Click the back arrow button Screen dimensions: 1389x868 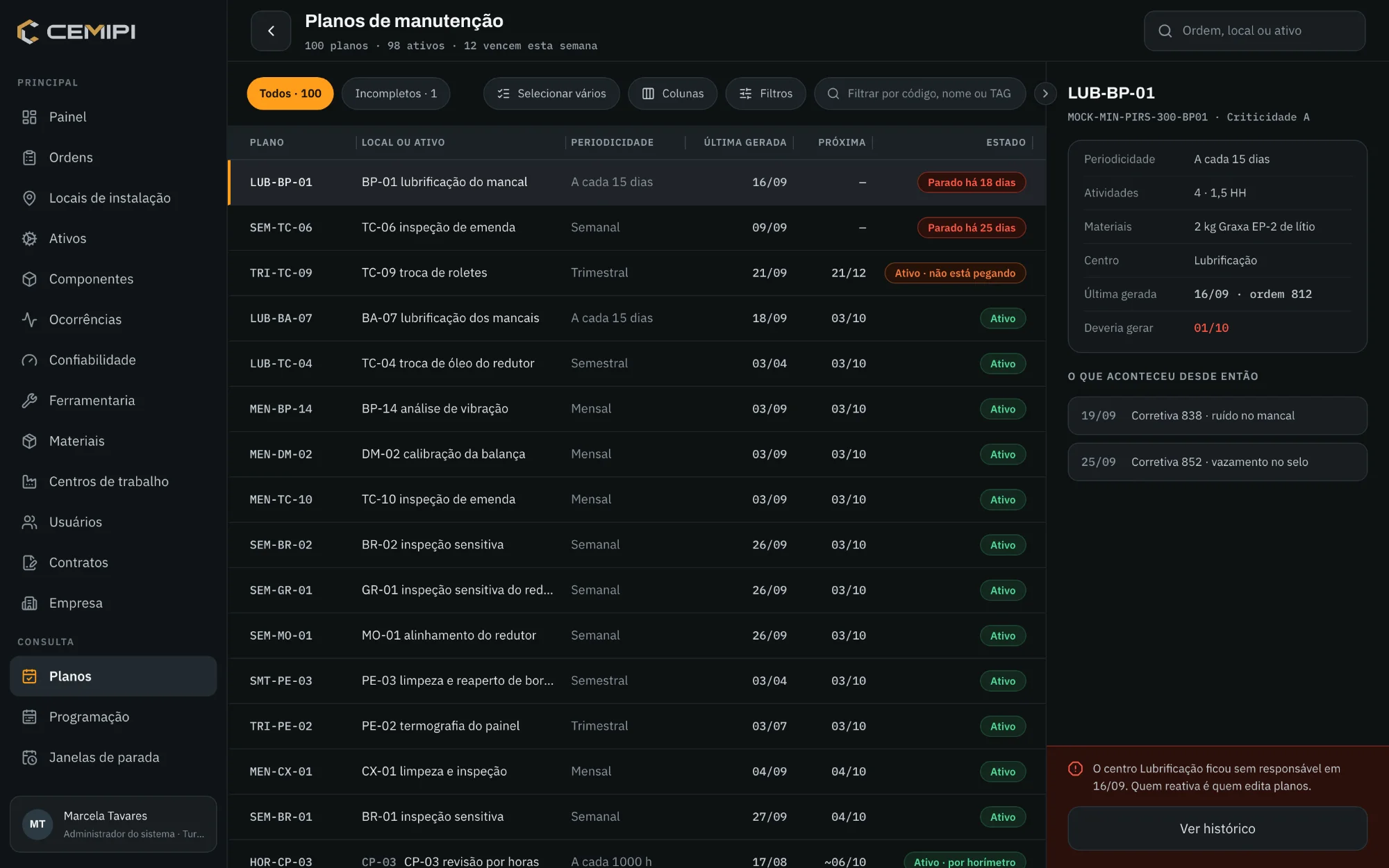tap(271, 31)
